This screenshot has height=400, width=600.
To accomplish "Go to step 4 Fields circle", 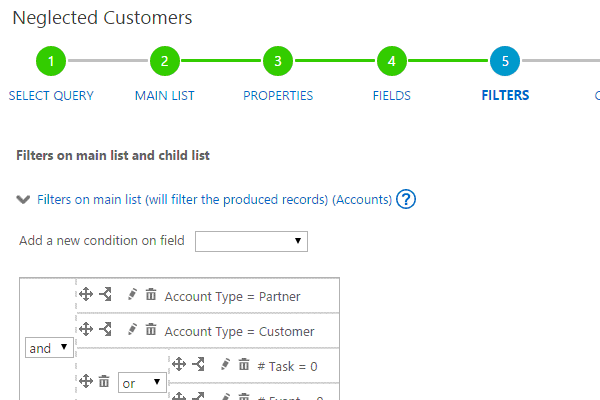I will [391, 61].
